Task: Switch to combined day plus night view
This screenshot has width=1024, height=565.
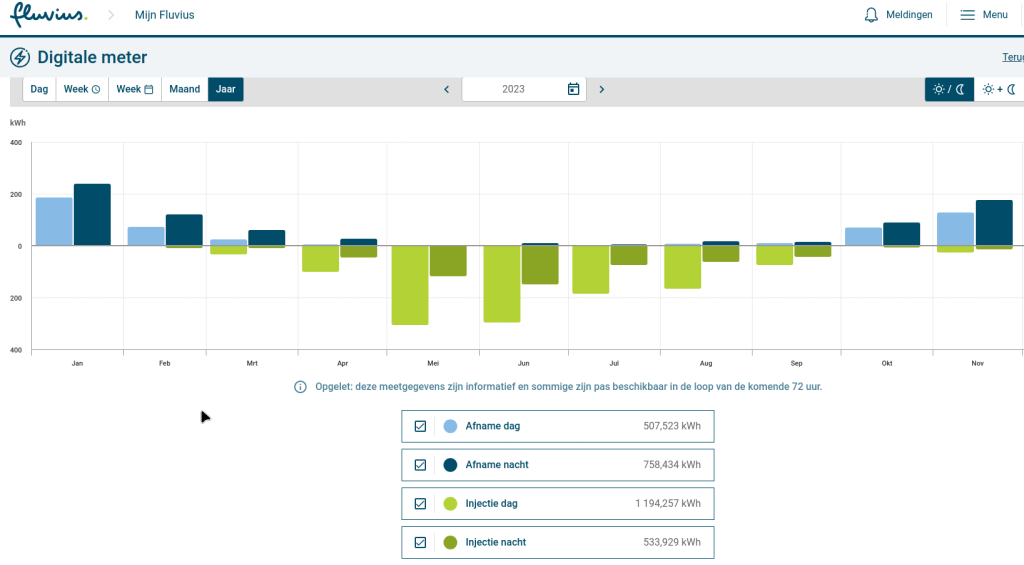Action: click(x=998, y=89)
